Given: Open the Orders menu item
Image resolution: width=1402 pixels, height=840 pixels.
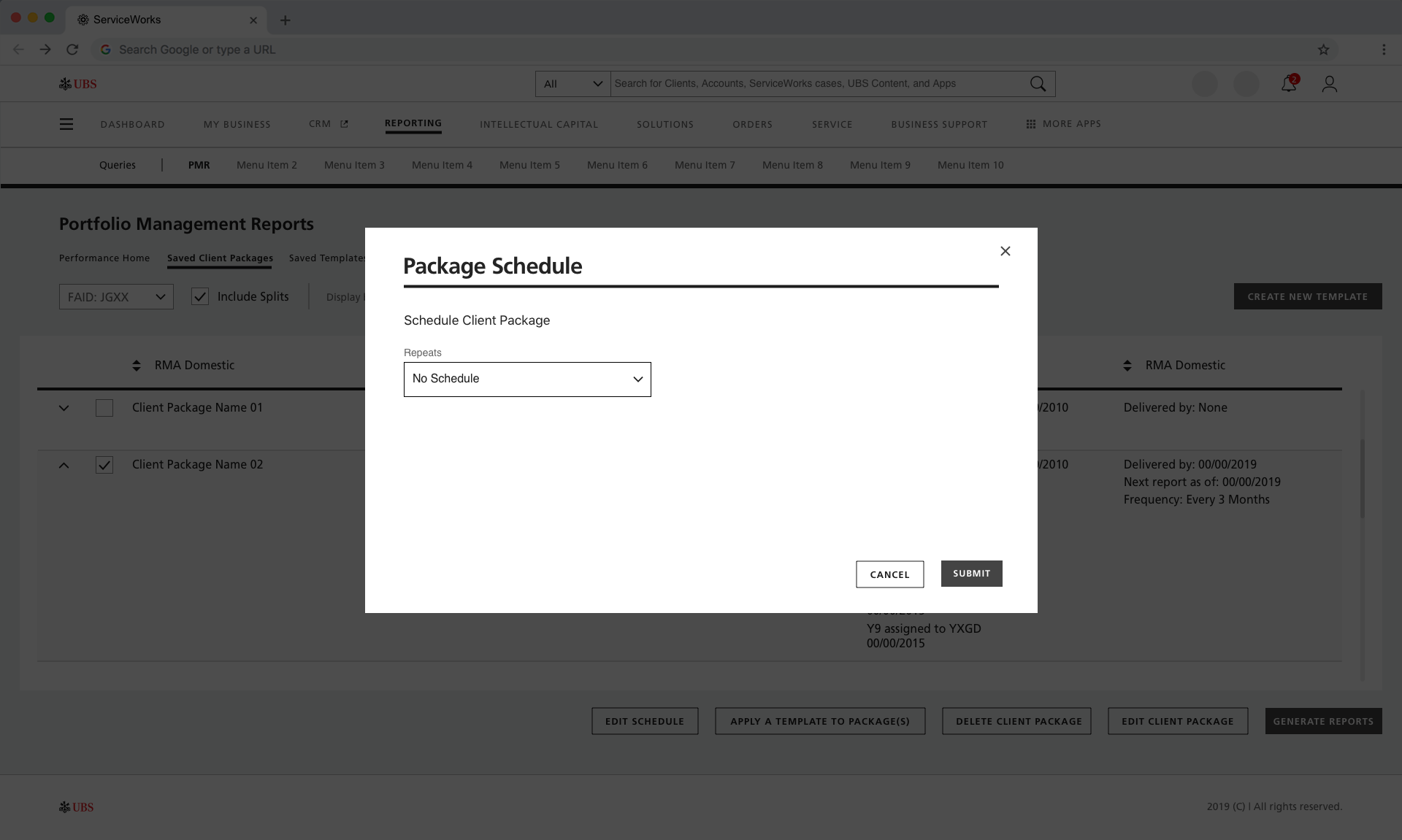Looking at the screenshot, I should click(x=752, y=124).
